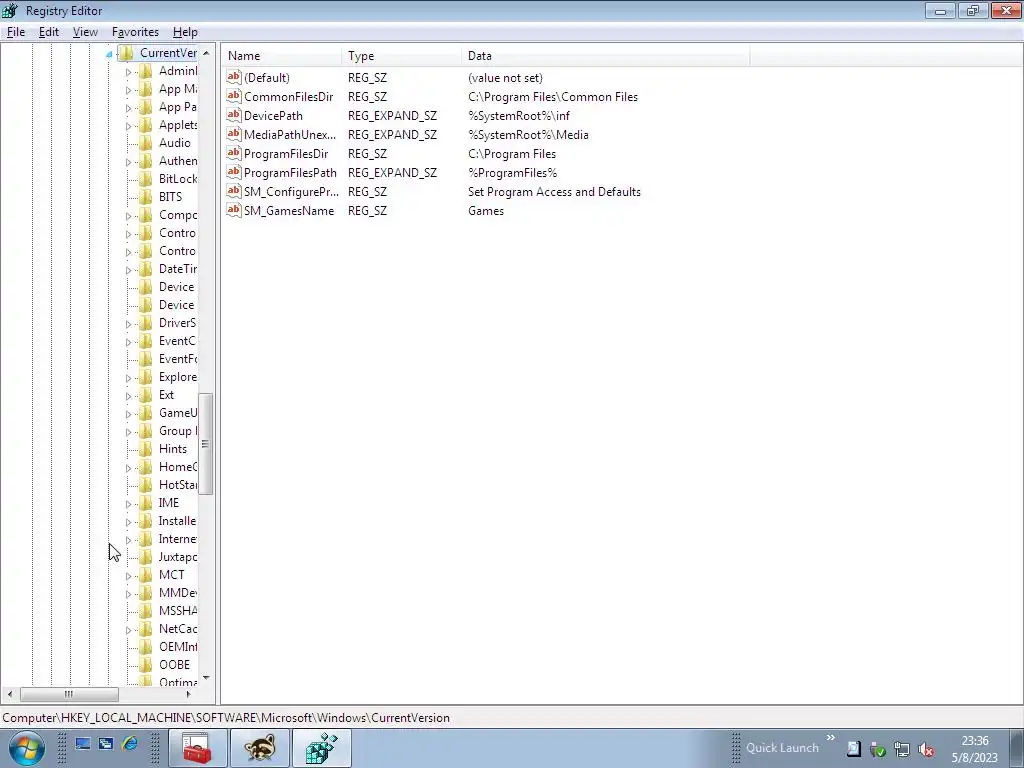Click the ProgramFilesPath value icon
The image size is (1024, 768).
pyautogui.click(x=234, y=172)
